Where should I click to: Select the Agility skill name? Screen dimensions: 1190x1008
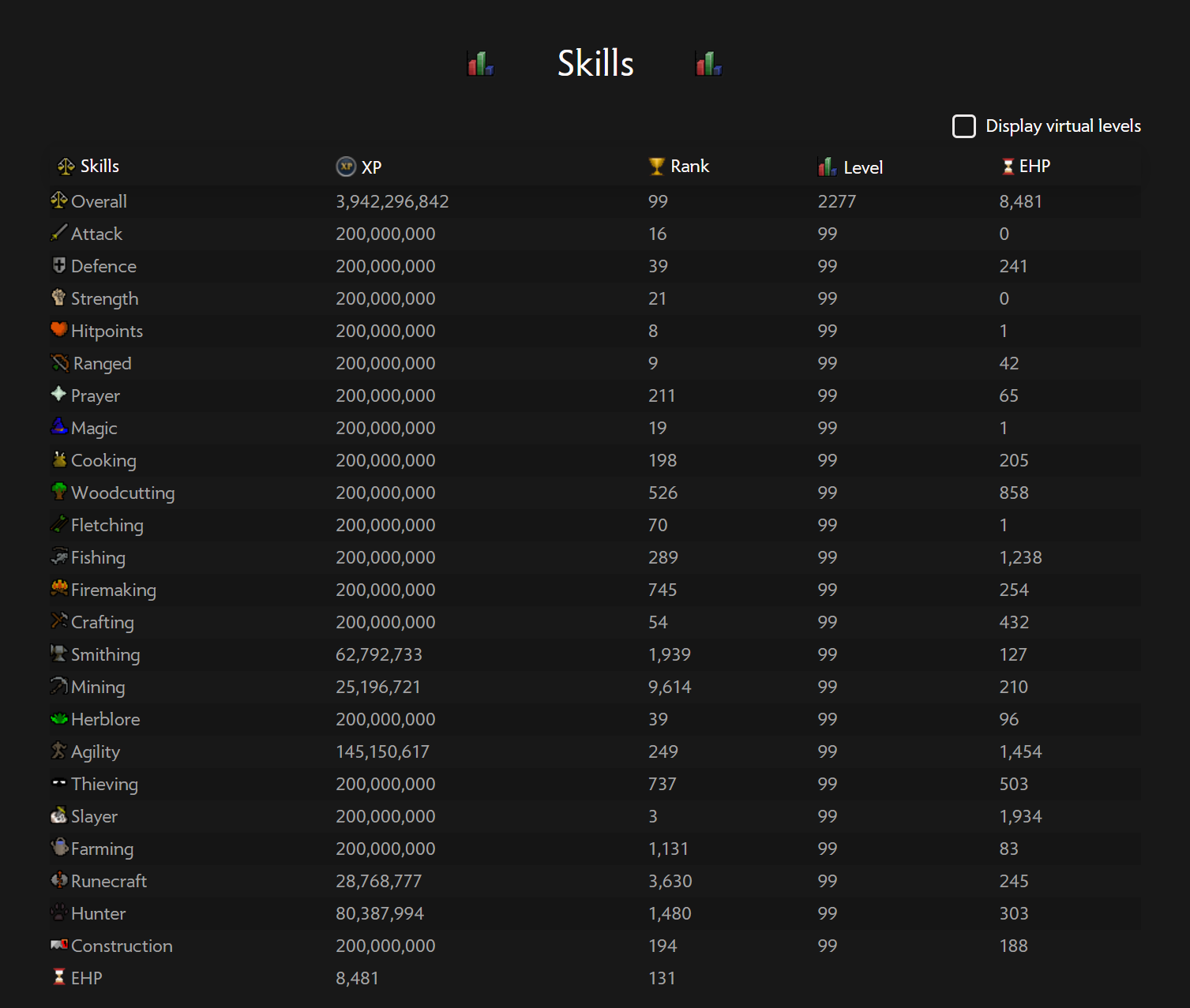click(96, 751)
